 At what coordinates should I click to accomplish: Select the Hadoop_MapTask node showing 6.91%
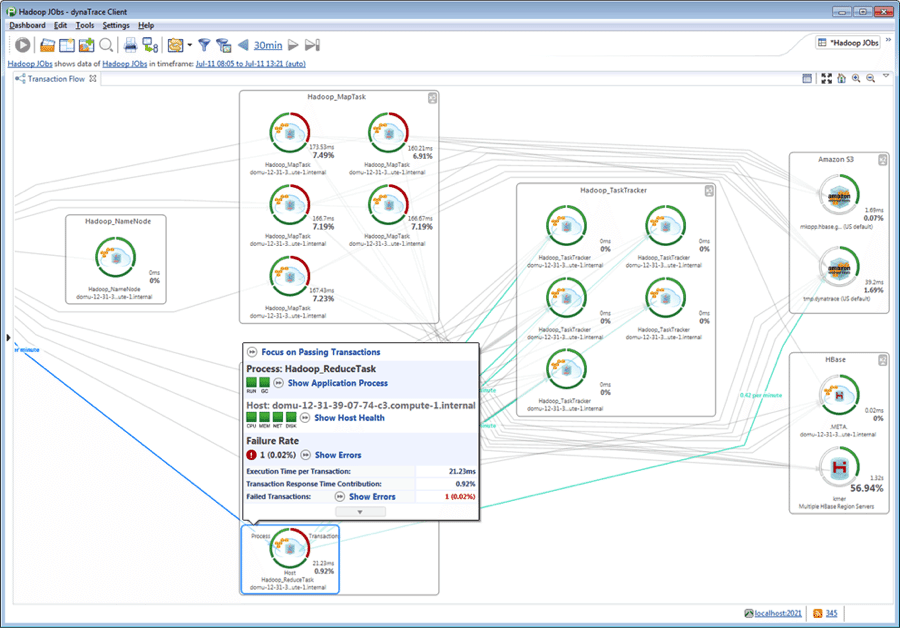(x=389, y=133)
